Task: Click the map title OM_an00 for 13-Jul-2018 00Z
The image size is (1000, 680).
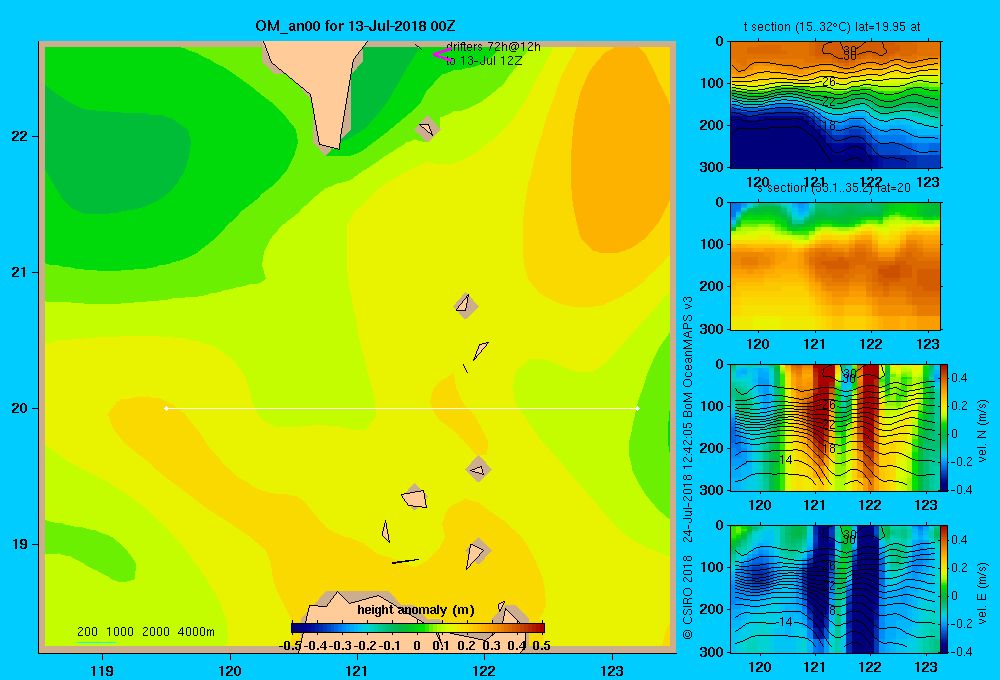Action: coord(355,26)
